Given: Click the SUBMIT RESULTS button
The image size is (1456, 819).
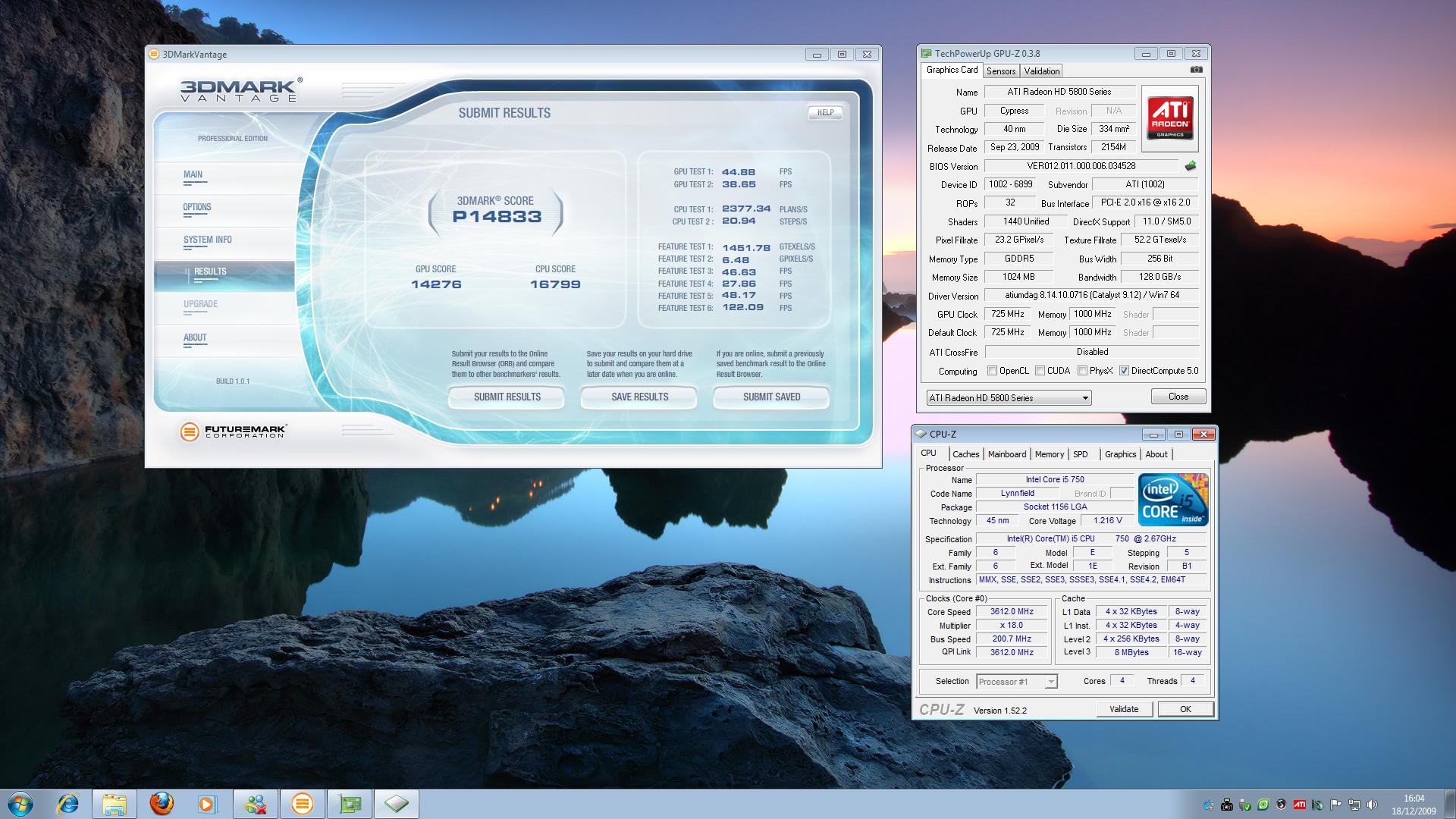Looking at the screenshot, I should (507, 397).
